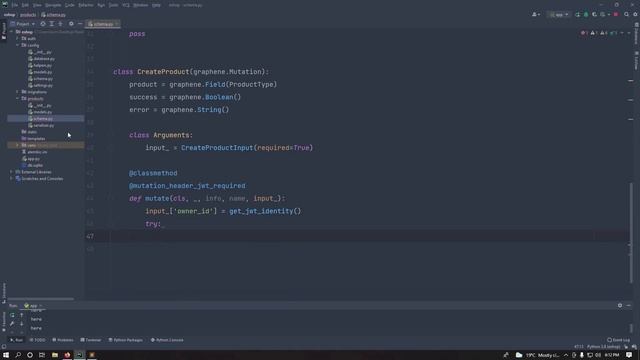Select helpers.py in config folder
Image resolution: width=640 pixels, height=360 pixels.
click(x=40, y=65)
